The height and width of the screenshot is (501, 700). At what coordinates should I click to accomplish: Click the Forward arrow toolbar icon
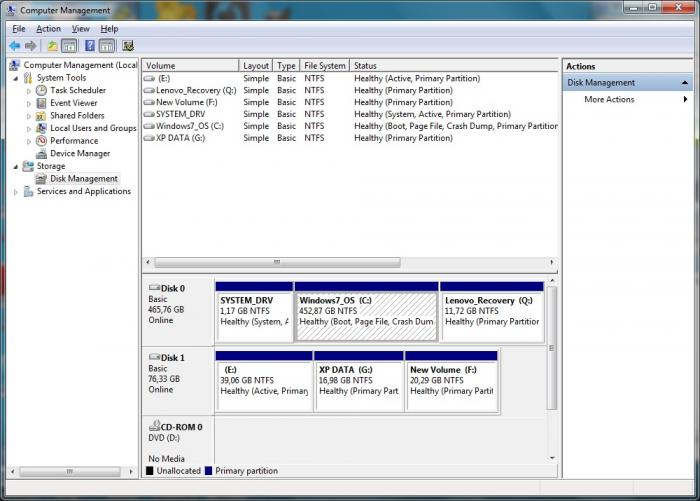pos(30,46)
